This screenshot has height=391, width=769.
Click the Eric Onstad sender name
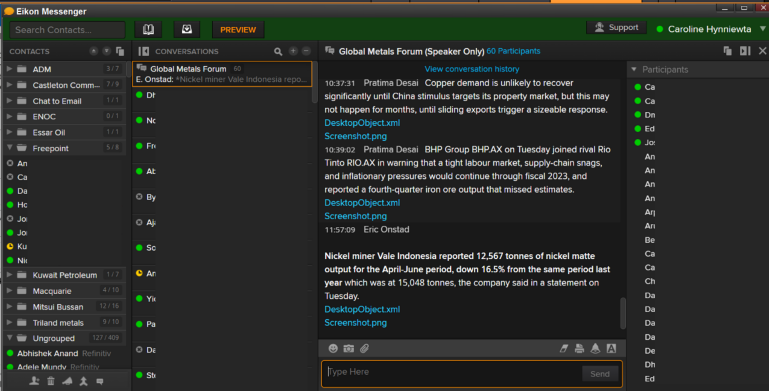386,230
